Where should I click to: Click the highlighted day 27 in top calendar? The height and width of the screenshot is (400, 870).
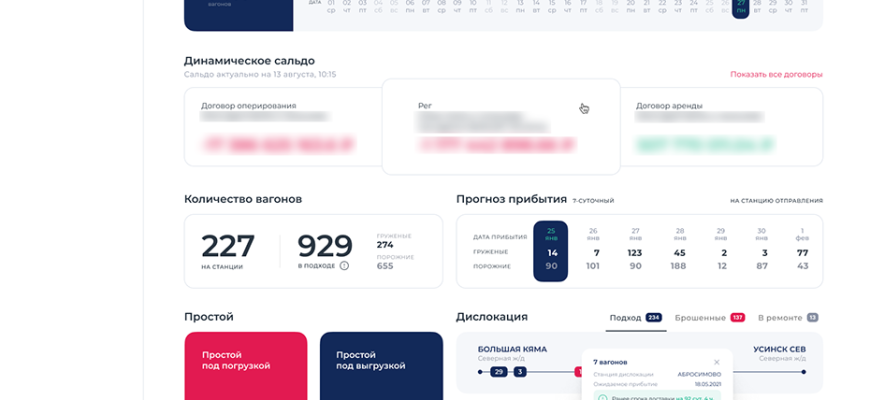click(x=740, y=10)
